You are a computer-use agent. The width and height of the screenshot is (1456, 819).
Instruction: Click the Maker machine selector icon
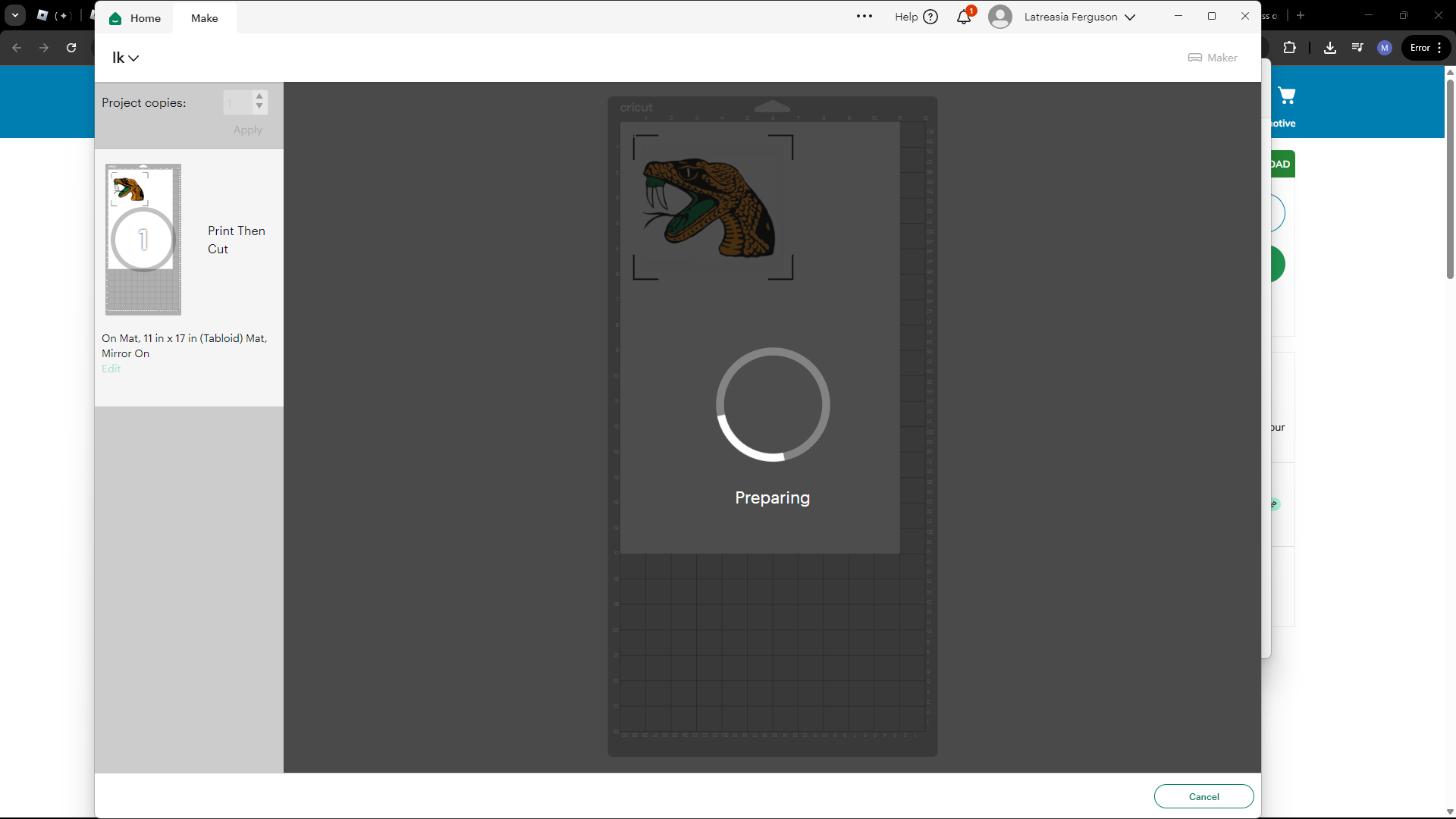pyautogui.click(x=1195, y=58)
